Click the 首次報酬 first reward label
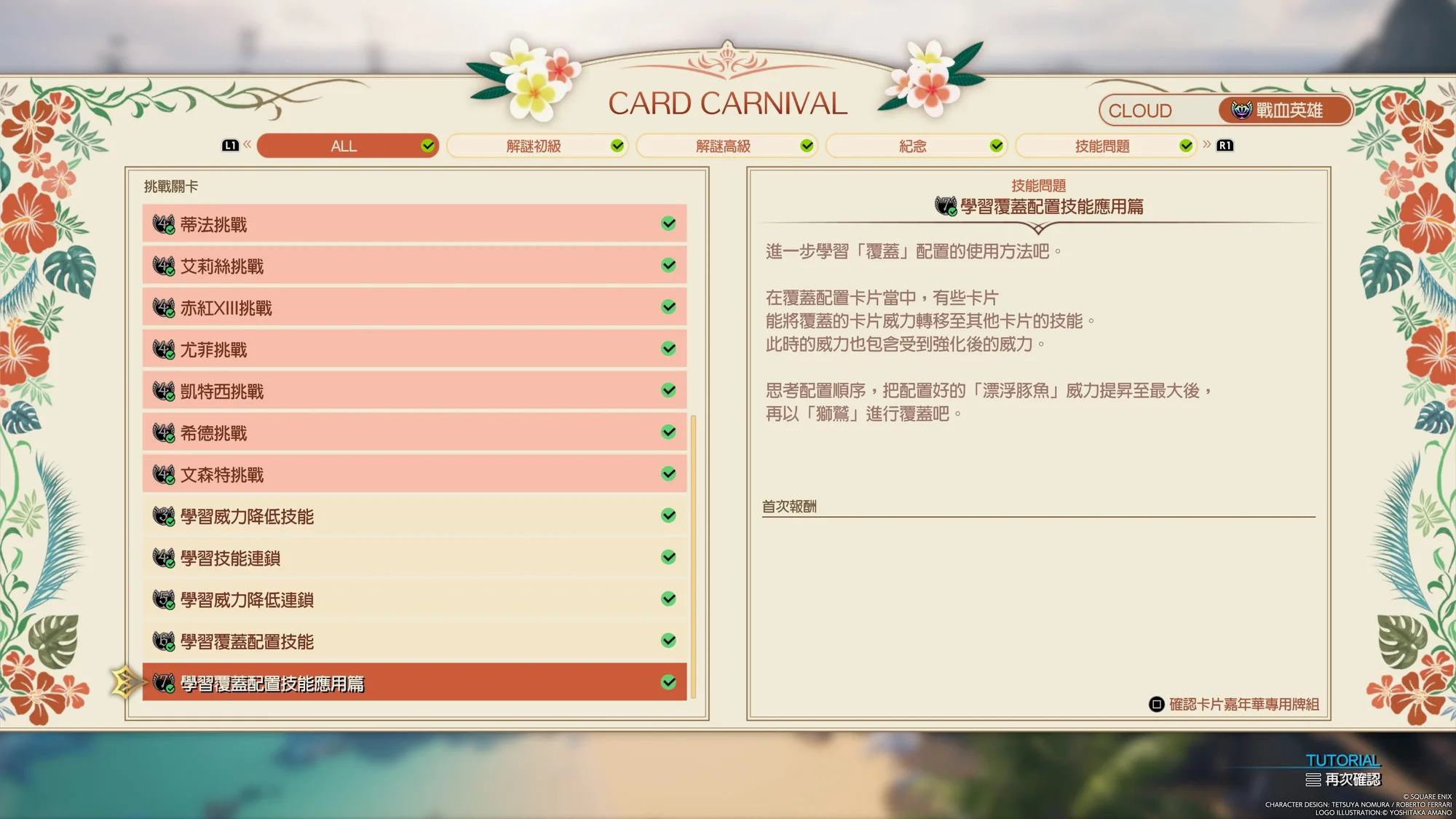The width and height of the screenshot is (1456, 819). tap(789, 506)
